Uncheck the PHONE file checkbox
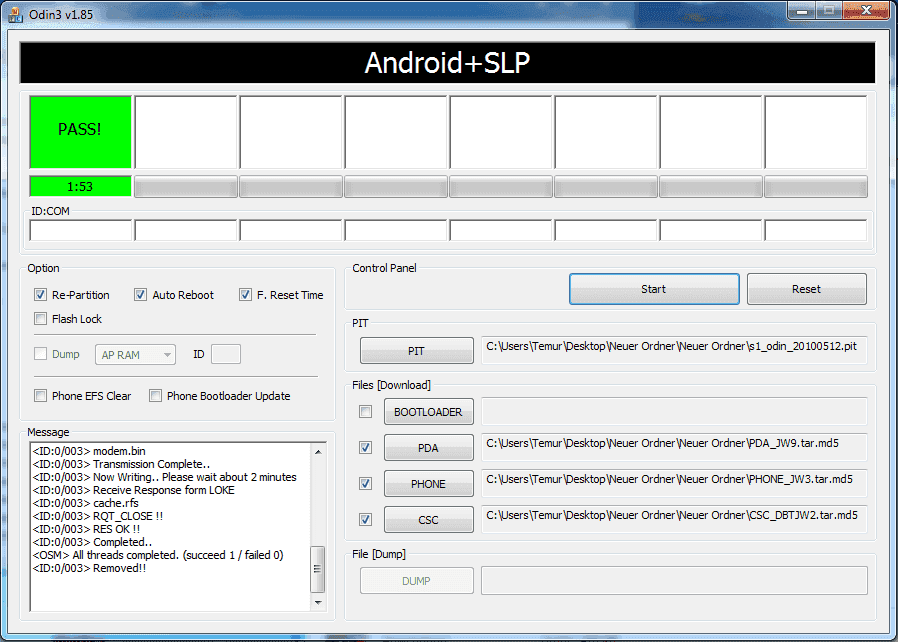 tap(365, 484)
